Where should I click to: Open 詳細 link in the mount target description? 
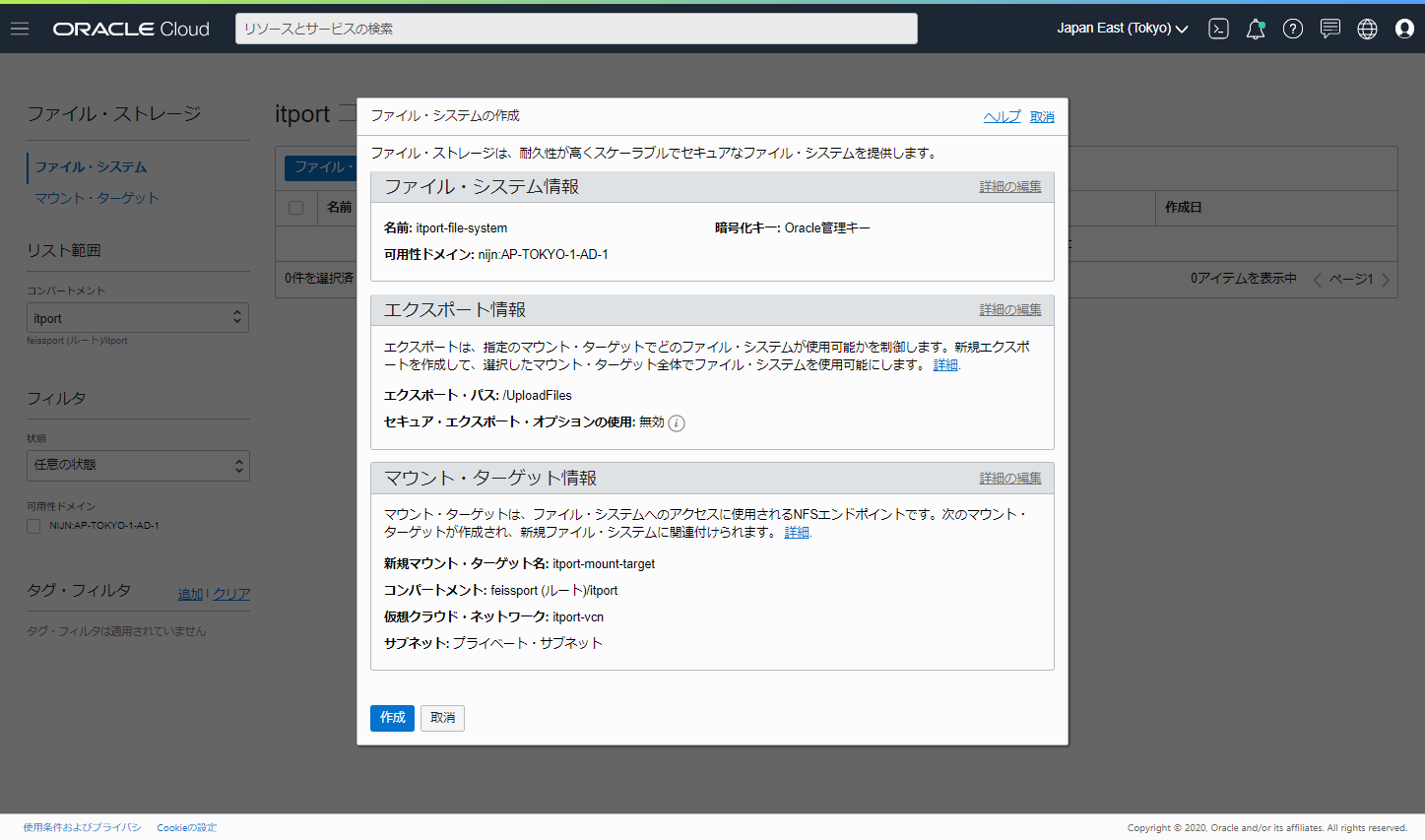click(797, 532)
